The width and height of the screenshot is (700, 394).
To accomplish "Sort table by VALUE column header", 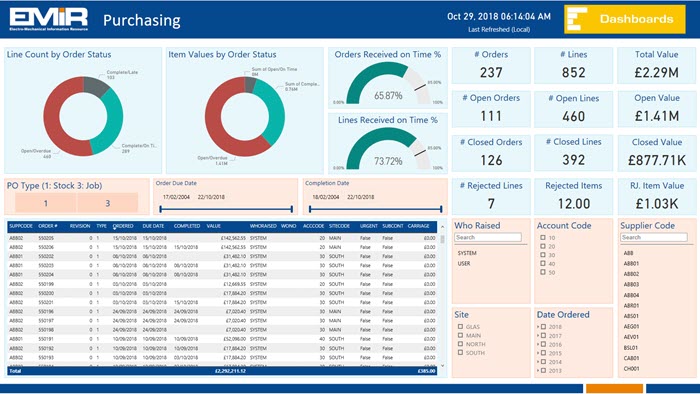I will click(x=213, y=226).
